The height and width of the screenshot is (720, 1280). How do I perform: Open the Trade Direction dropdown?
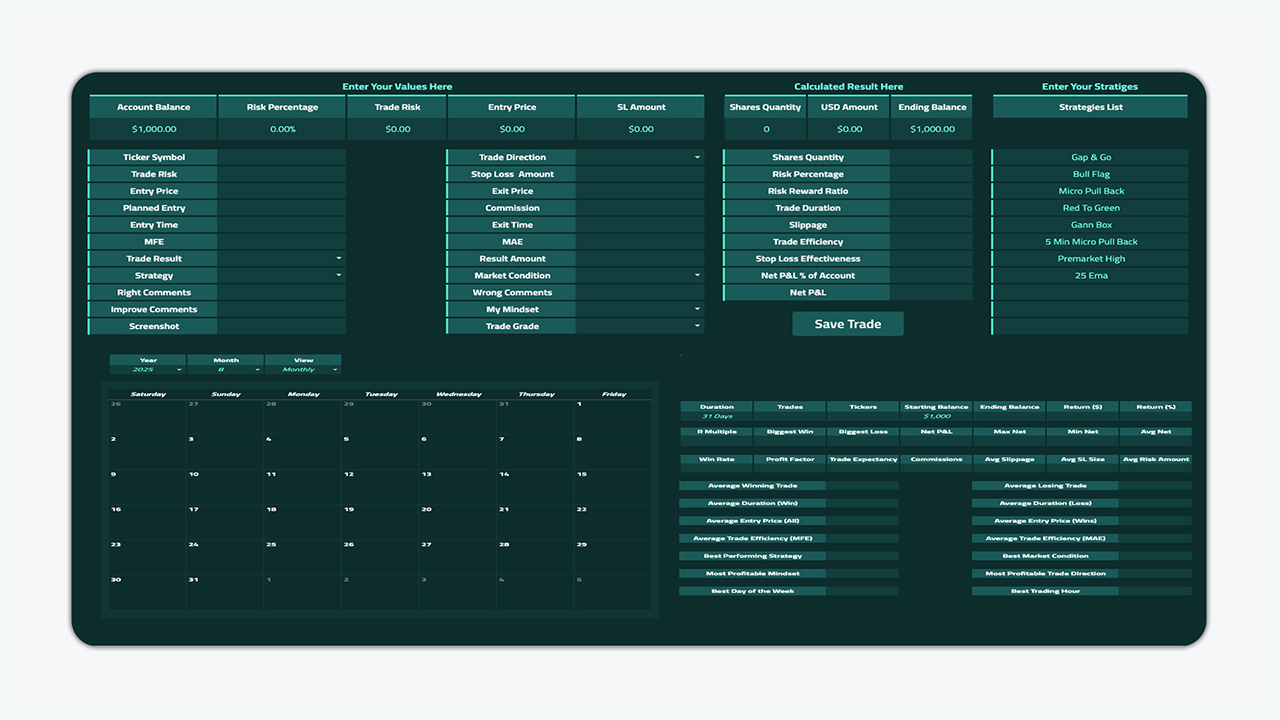pyautogui.click(x=697, y=157)
